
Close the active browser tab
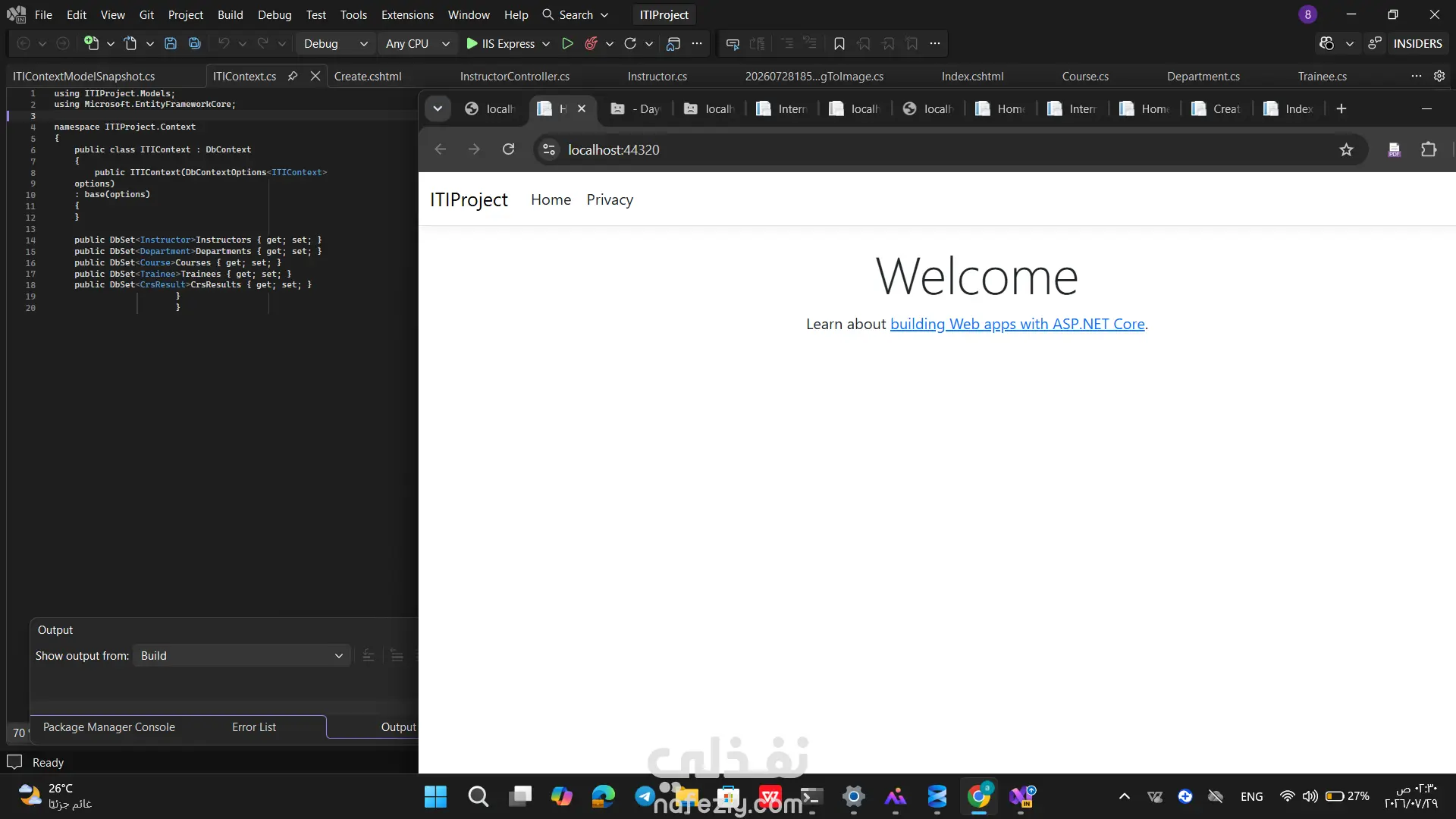582,108
